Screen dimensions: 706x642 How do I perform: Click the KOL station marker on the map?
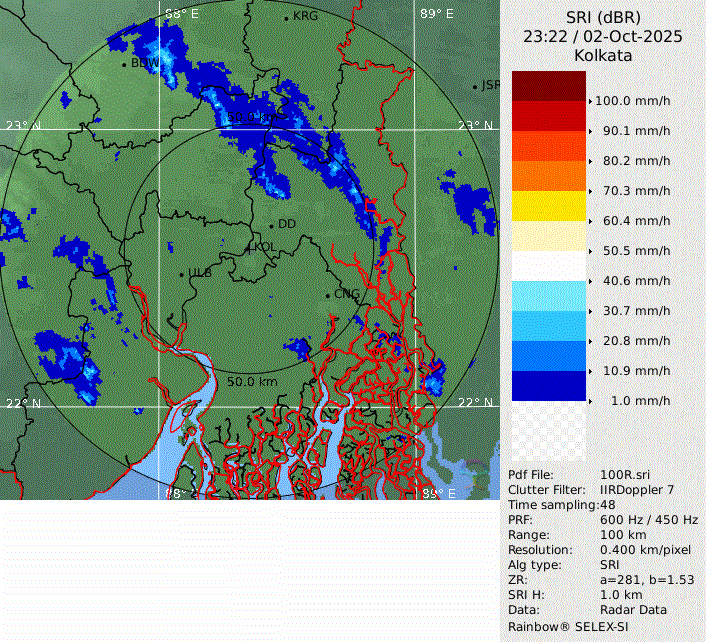(x=250, y=247)
